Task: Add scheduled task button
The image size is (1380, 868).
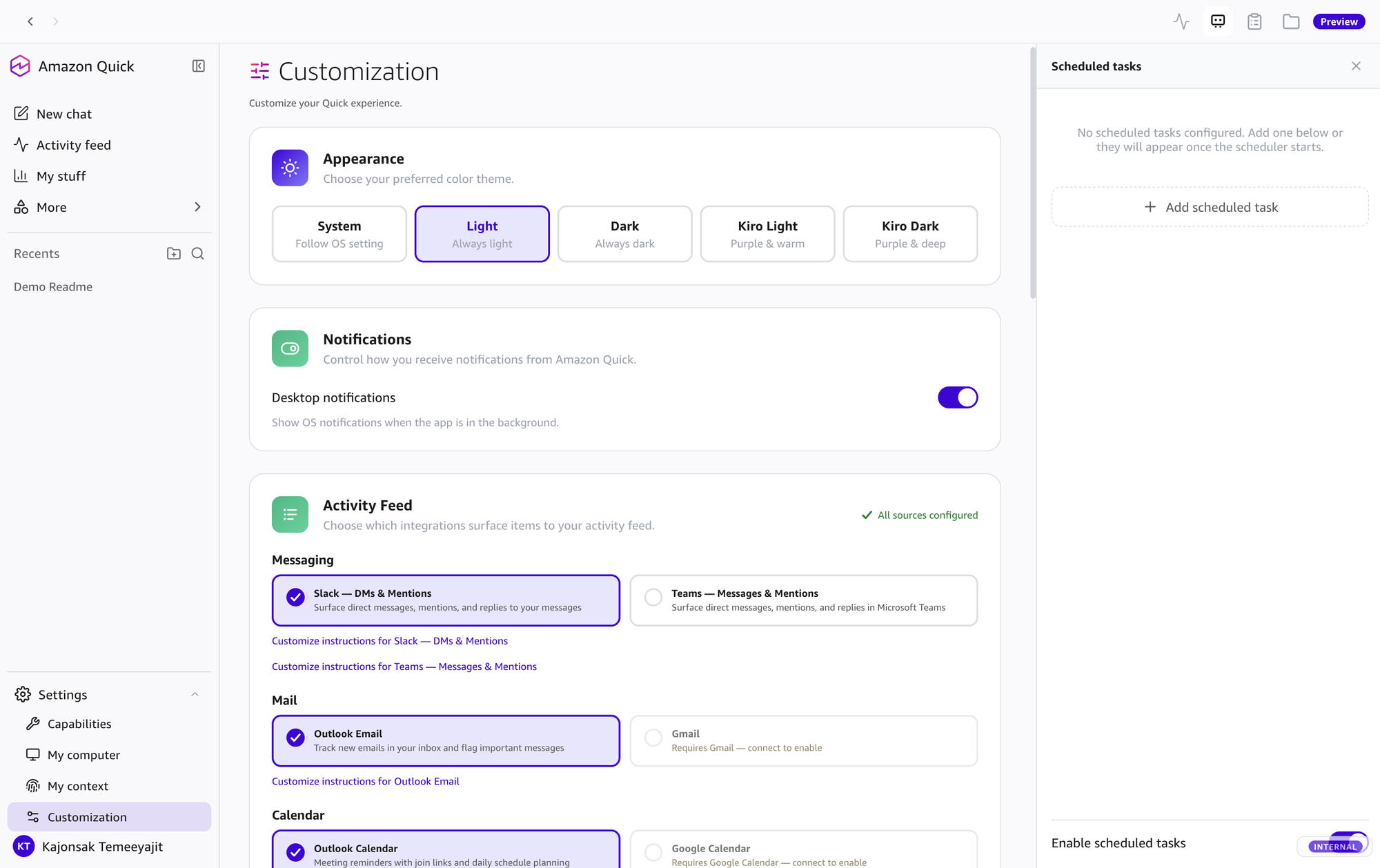Action: pos(1210,207)
